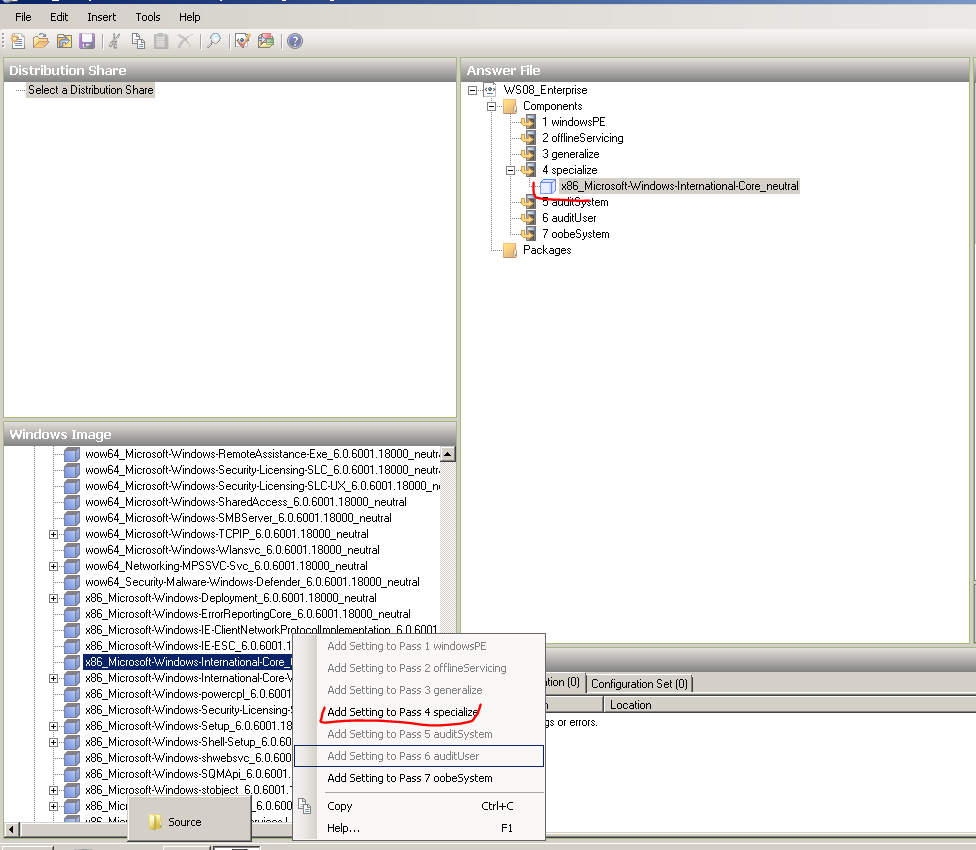Click the x86 ErrorReportingCore component cube icon
This screenshot has height=850, width=976.
(72, 614)
